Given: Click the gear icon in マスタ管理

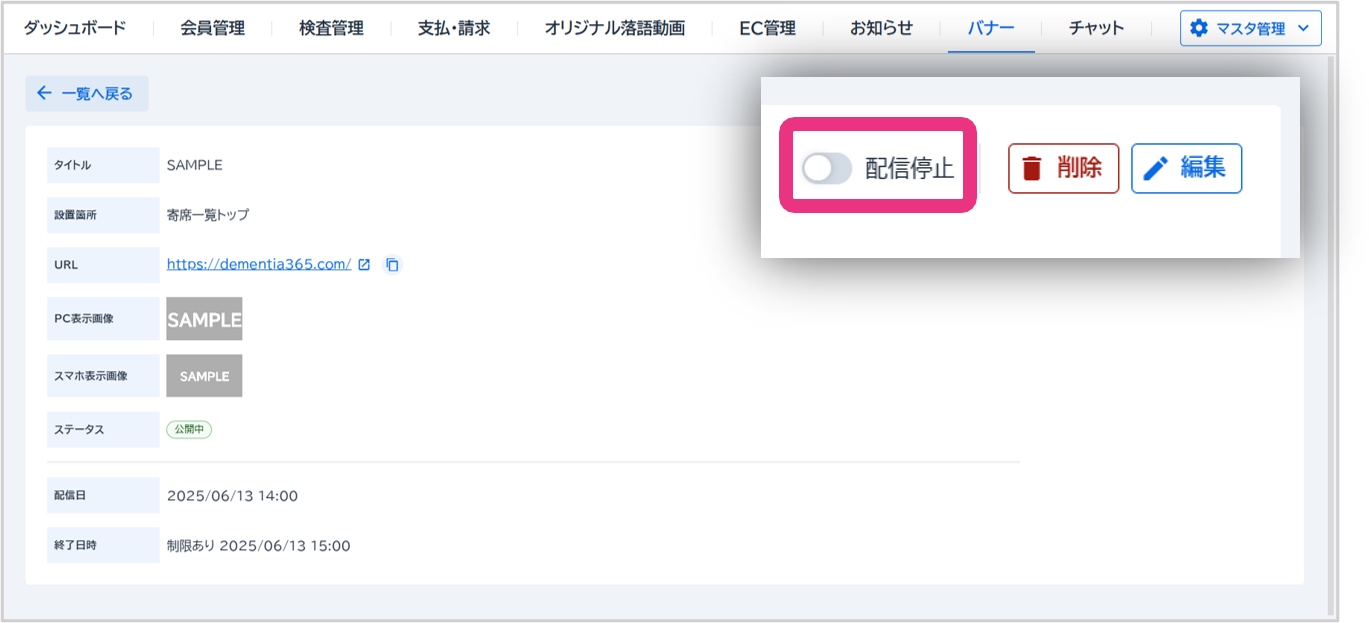Looking at the screenshot, I should click(x=1199, y=29).
